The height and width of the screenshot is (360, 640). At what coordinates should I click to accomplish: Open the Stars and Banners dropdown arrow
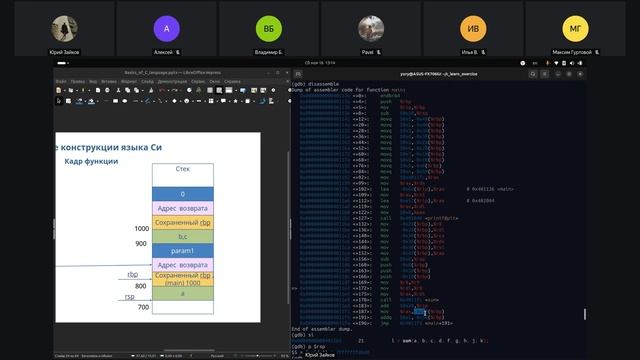pos(242,101)
